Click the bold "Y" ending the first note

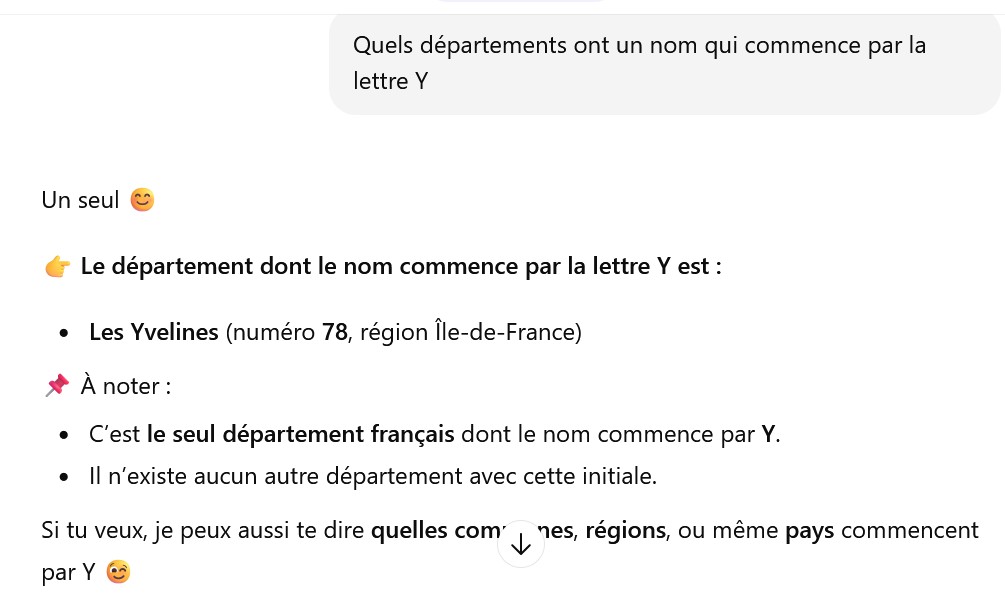pos(768,435)
